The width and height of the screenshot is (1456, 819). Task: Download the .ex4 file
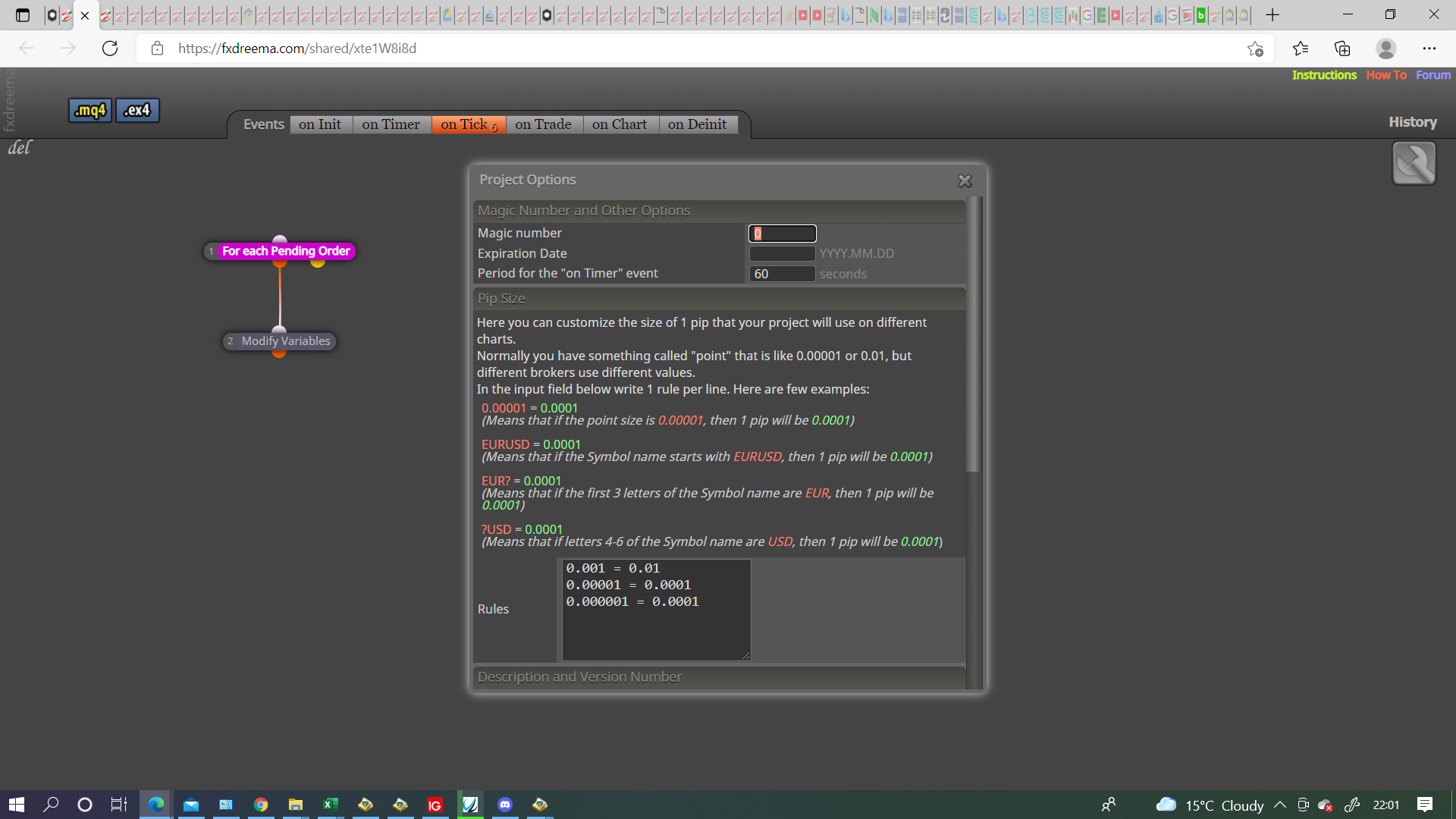point(137,111)
